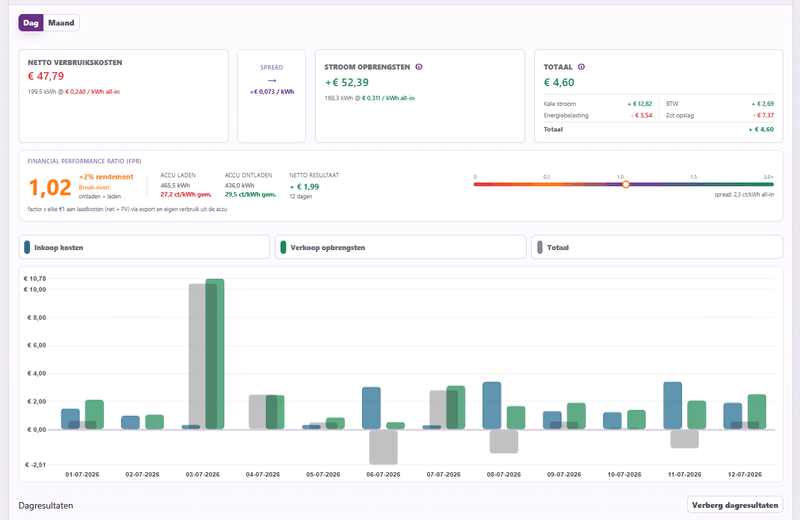The image size is (800, 520).
Task: Click the Kale stroom row value
Action: [640, 104]
